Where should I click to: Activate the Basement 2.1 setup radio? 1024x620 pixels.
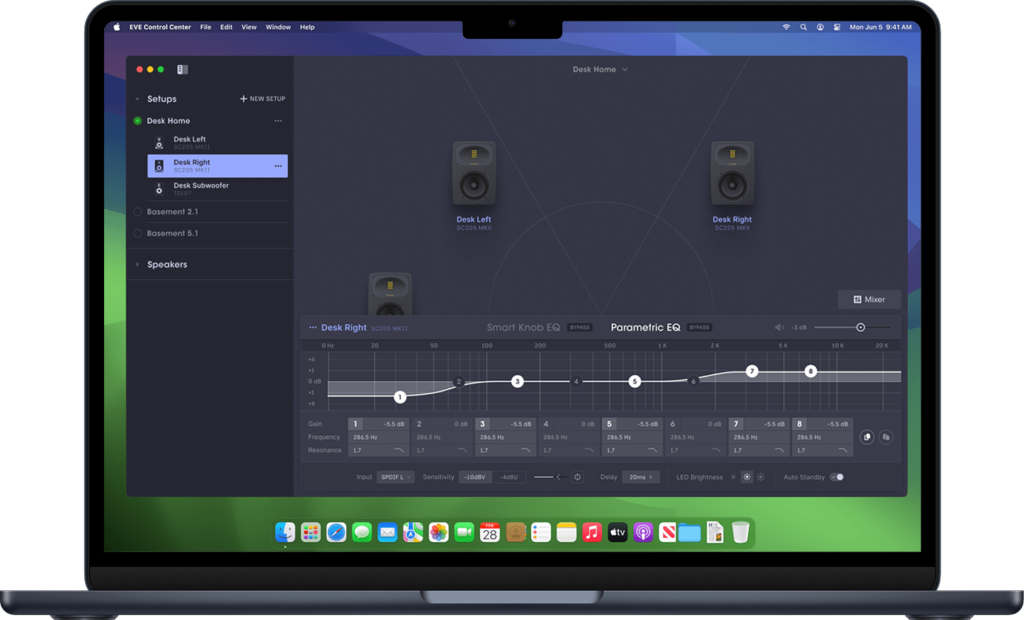[x=138, y=212]
